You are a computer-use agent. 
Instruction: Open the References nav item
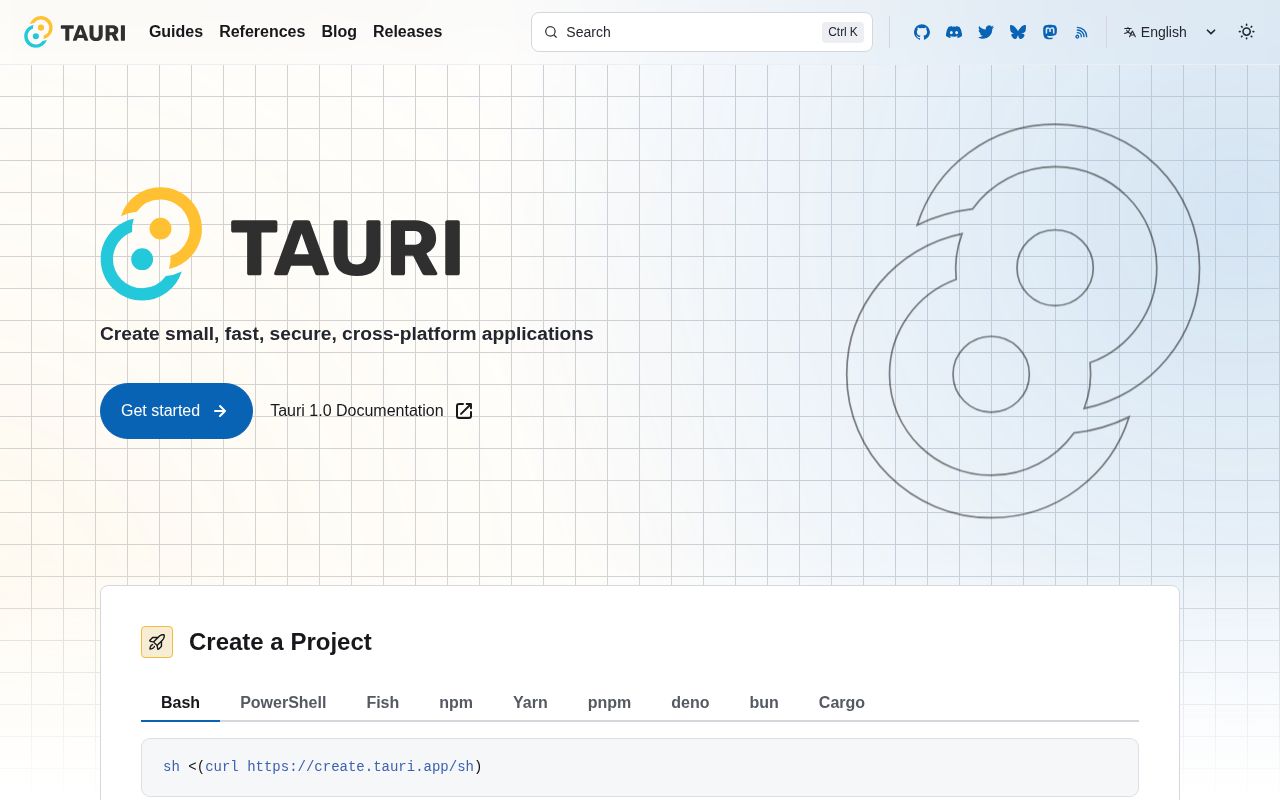pos(262,31)
